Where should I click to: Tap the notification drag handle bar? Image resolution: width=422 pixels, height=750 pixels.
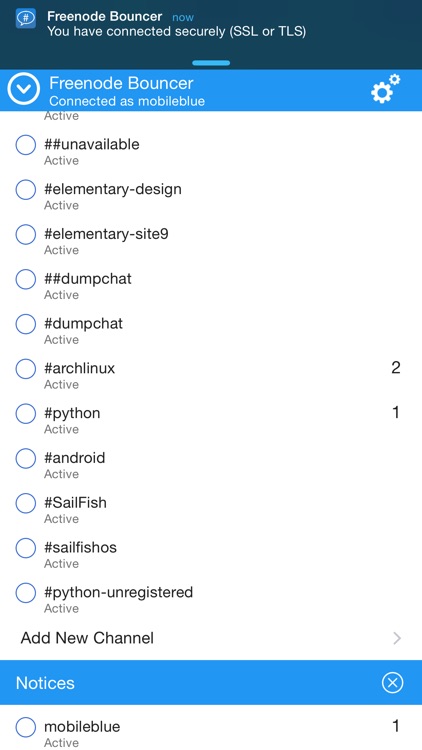pos(211,63)
